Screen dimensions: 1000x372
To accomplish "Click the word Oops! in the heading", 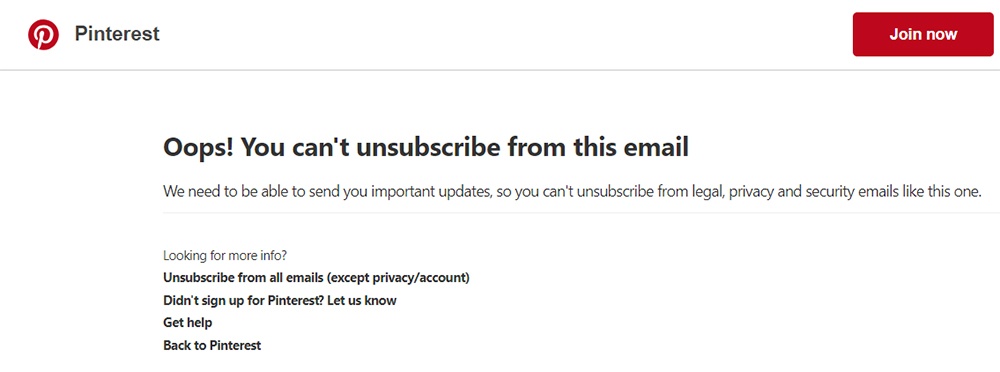I will [196, 148].
